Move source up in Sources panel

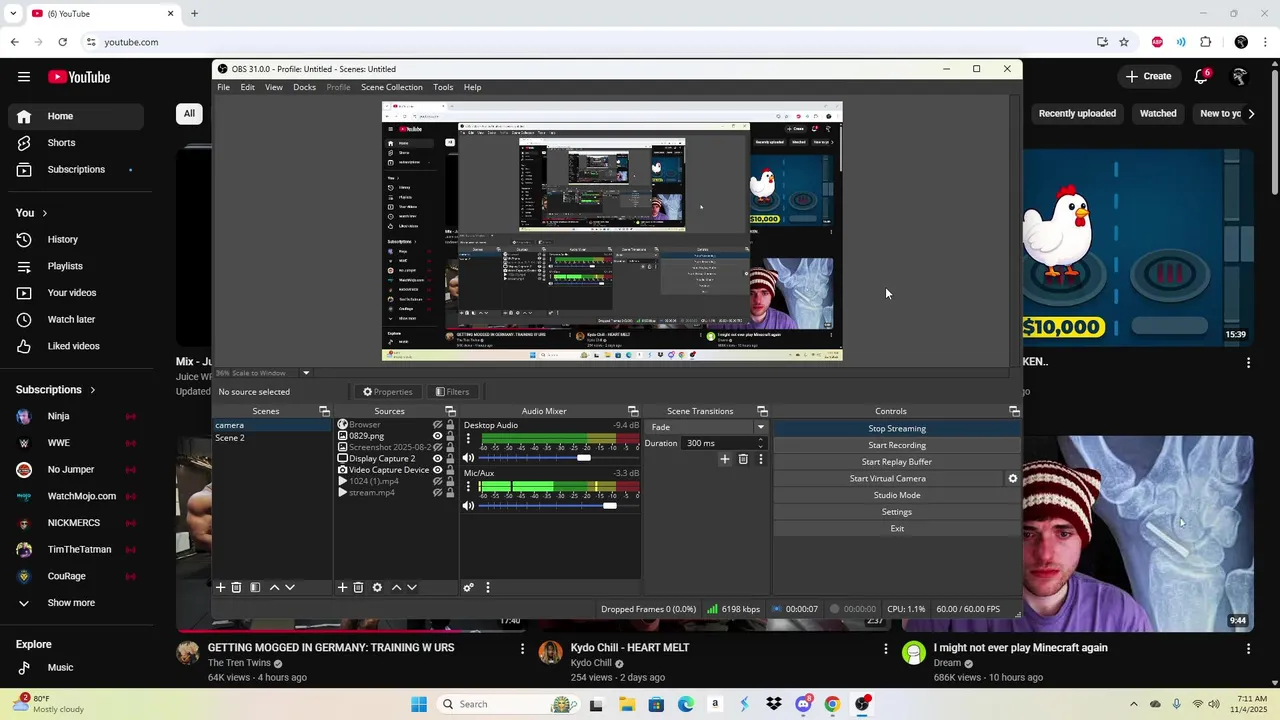pyautogui.click(x=396, y=587)
